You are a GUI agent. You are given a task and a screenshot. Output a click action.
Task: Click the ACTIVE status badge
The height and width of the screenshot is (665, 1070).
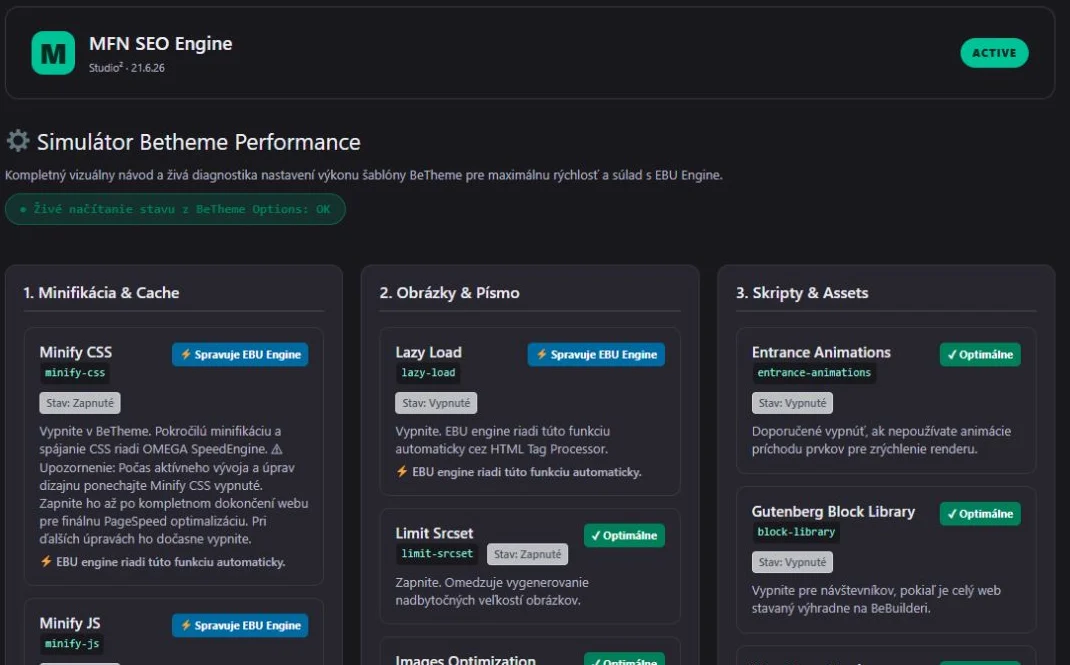point(994,53)
